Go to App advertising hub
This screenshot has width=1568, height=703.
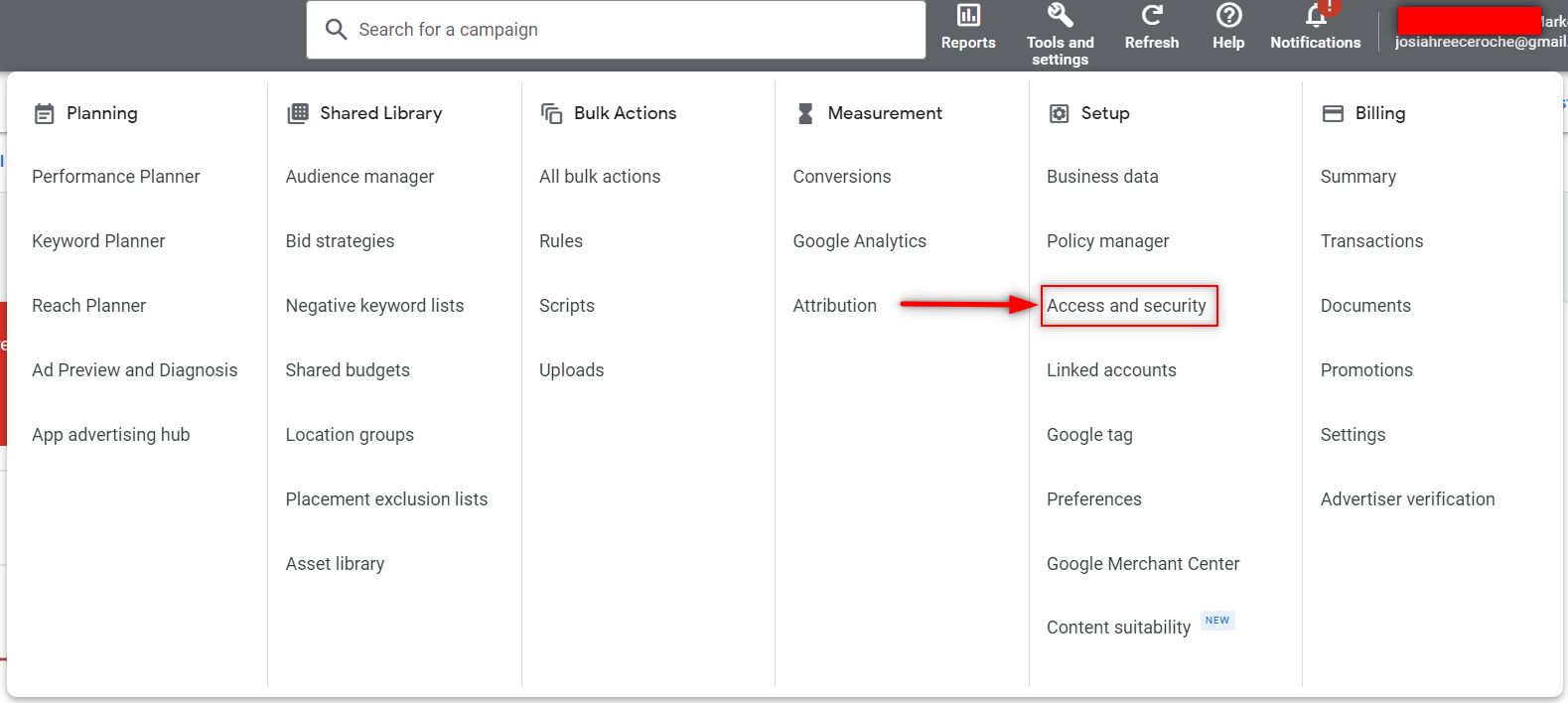110,435
